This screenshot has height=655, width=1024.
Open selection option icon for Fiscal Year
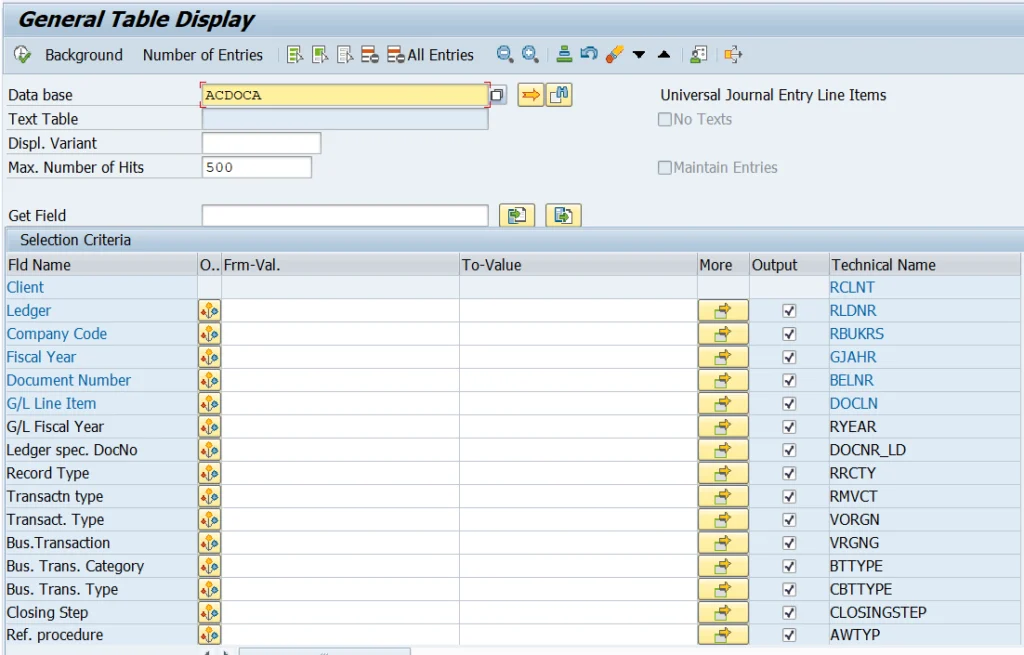tap(210, 357)
